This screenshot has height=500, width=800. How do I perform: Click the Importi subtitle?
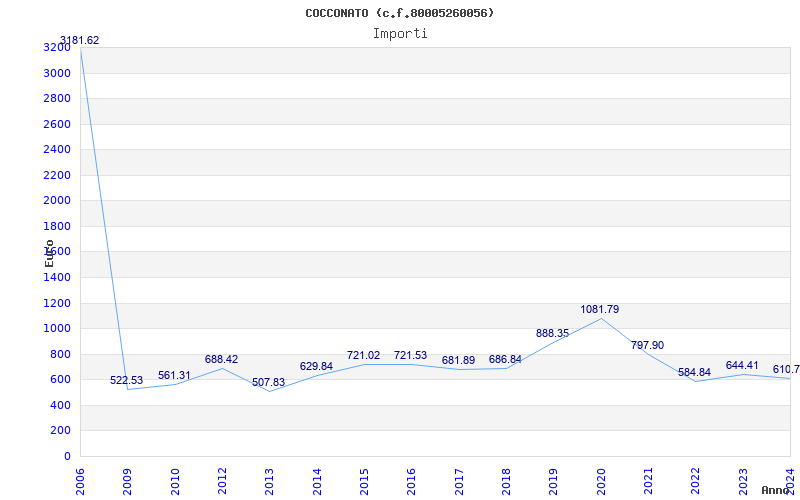click(x=400, y=34)
